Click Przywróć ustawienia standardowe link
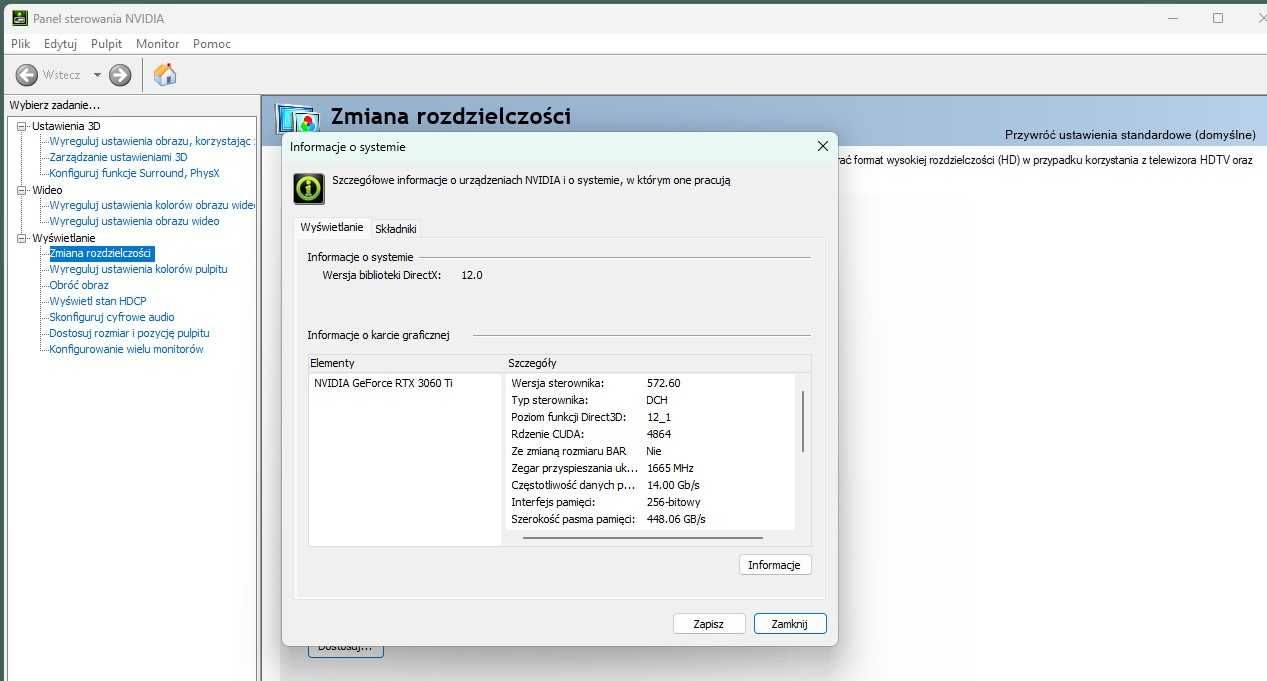Image resolution: width=1267 pixels, height=681 pixels. [x=1130, y=135]
